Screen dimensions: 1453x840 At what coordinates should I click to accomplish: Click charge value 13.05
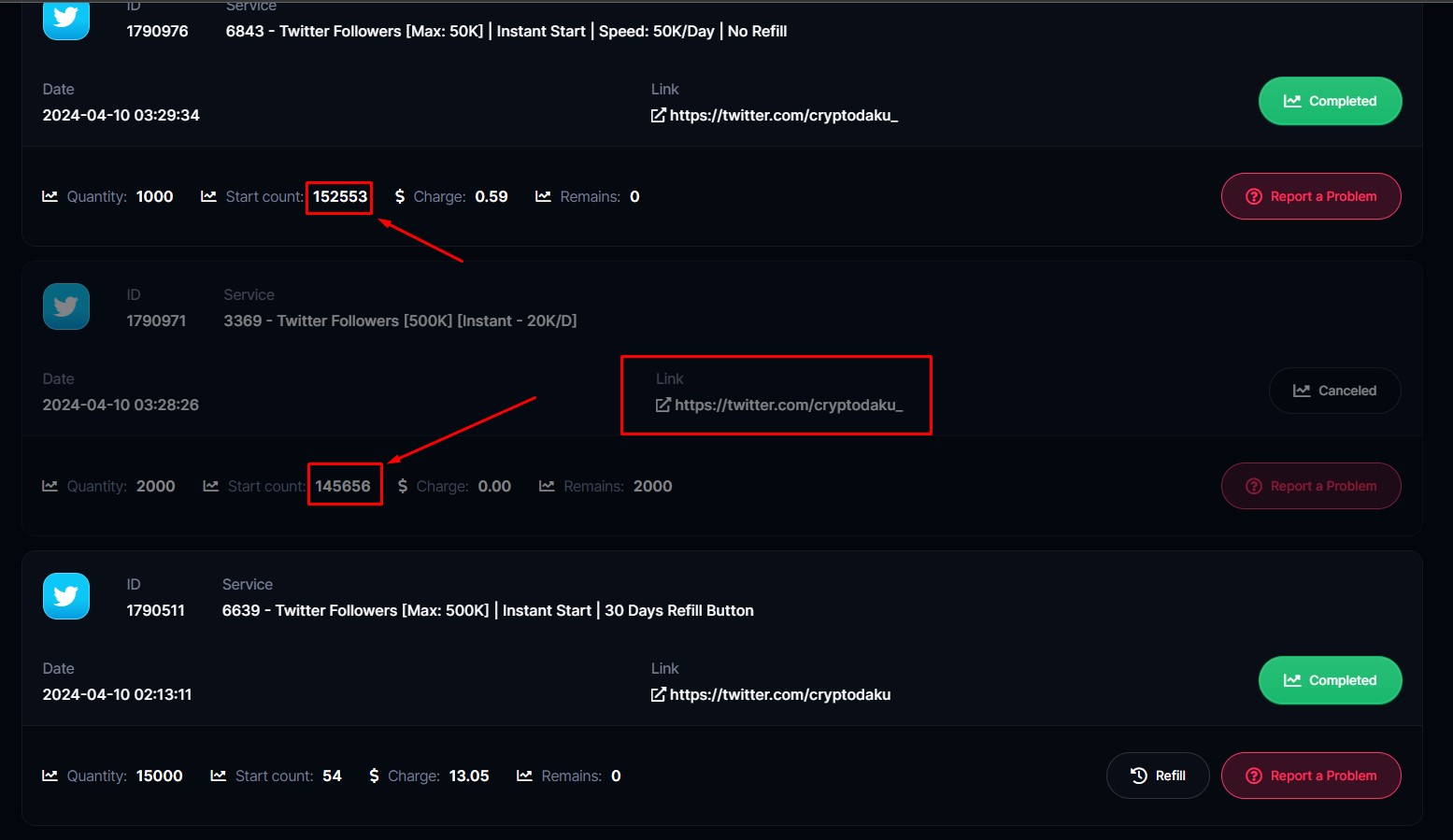pyautogui.click(x=469, y=776)
